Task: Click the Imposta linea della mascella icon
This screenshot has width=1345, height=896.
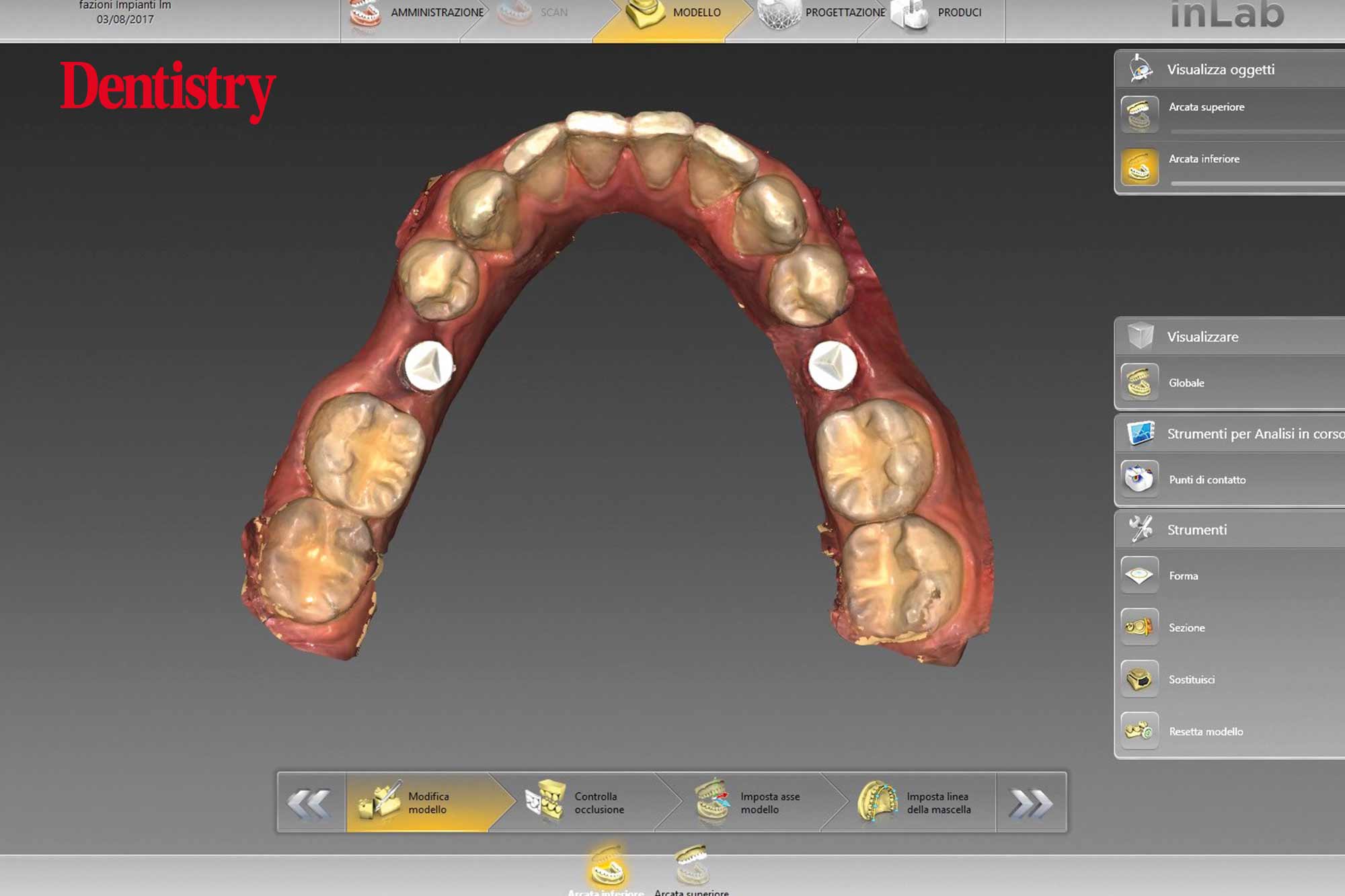Action: [x=878, y=801]
